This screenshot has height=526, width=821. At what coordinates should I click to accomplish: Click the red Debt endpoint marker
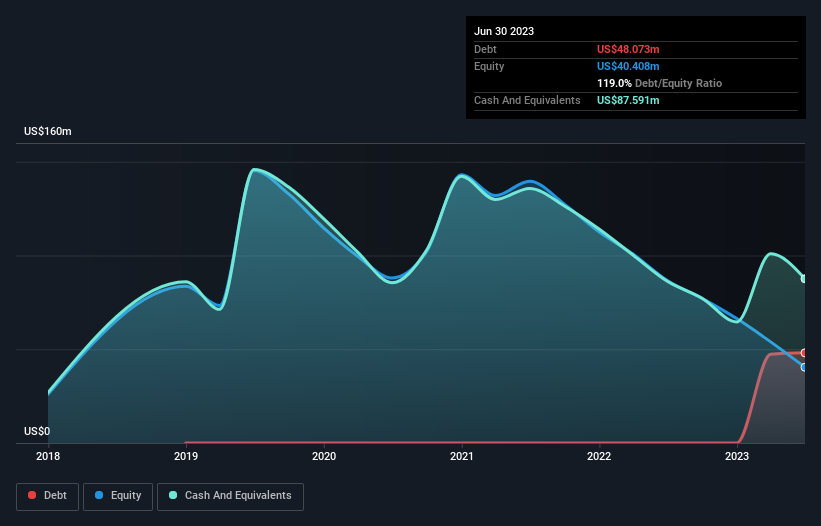point(804,353)
